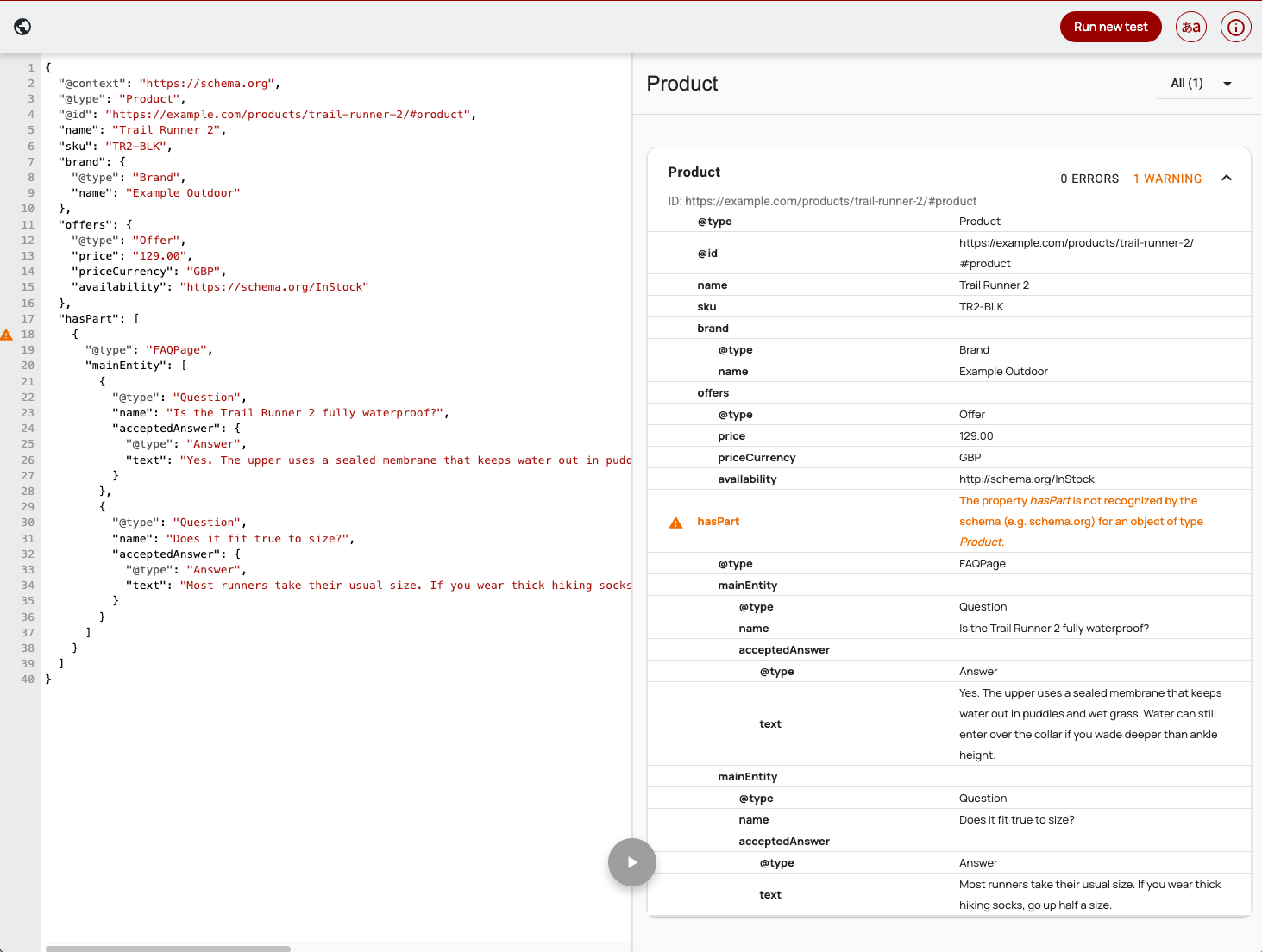Screen dimensions: 1262x952
Task: Click the "@context" code line
Action: click(169, 84)
